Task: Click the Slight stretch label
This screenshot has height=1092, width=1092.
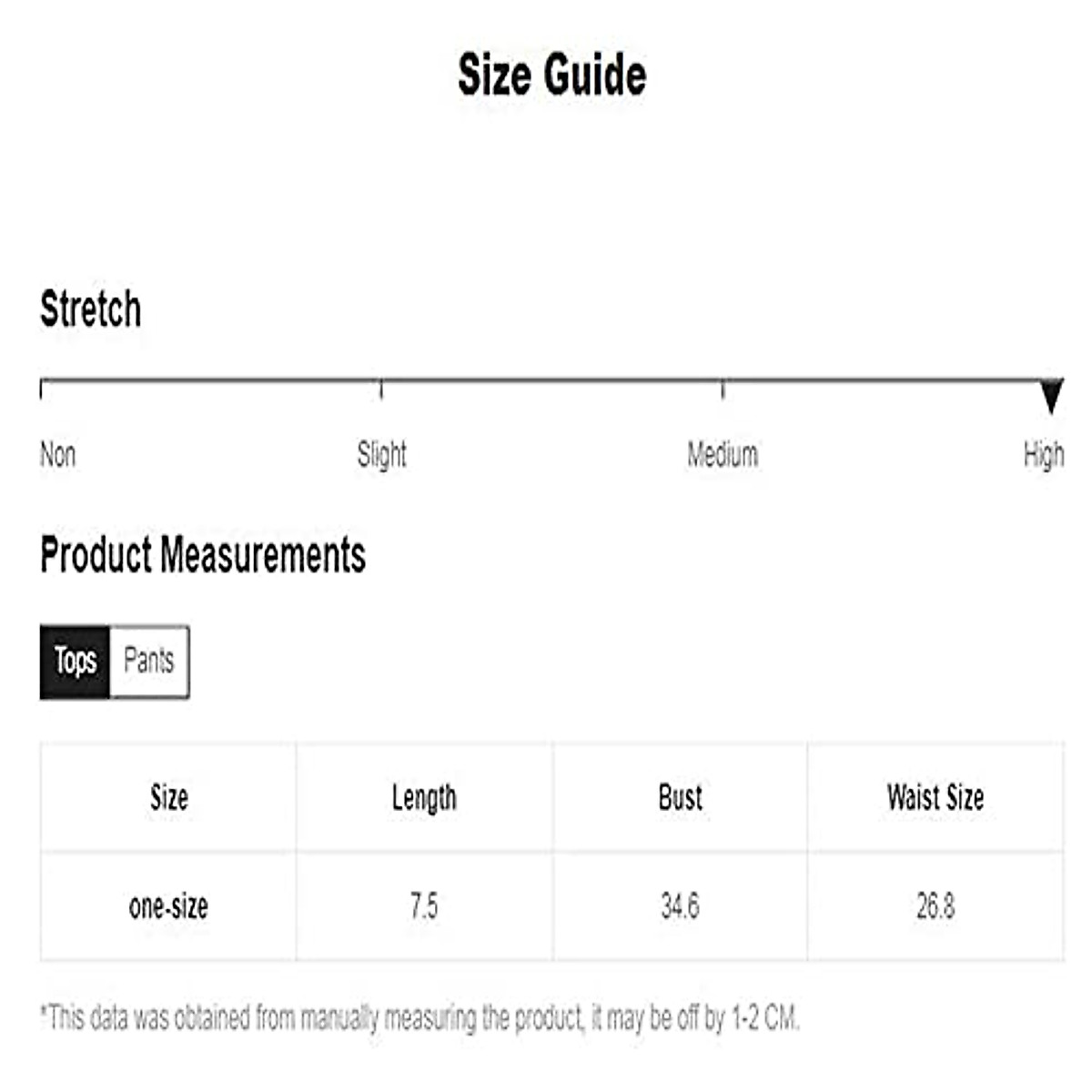Action: (x=381, y=454)
